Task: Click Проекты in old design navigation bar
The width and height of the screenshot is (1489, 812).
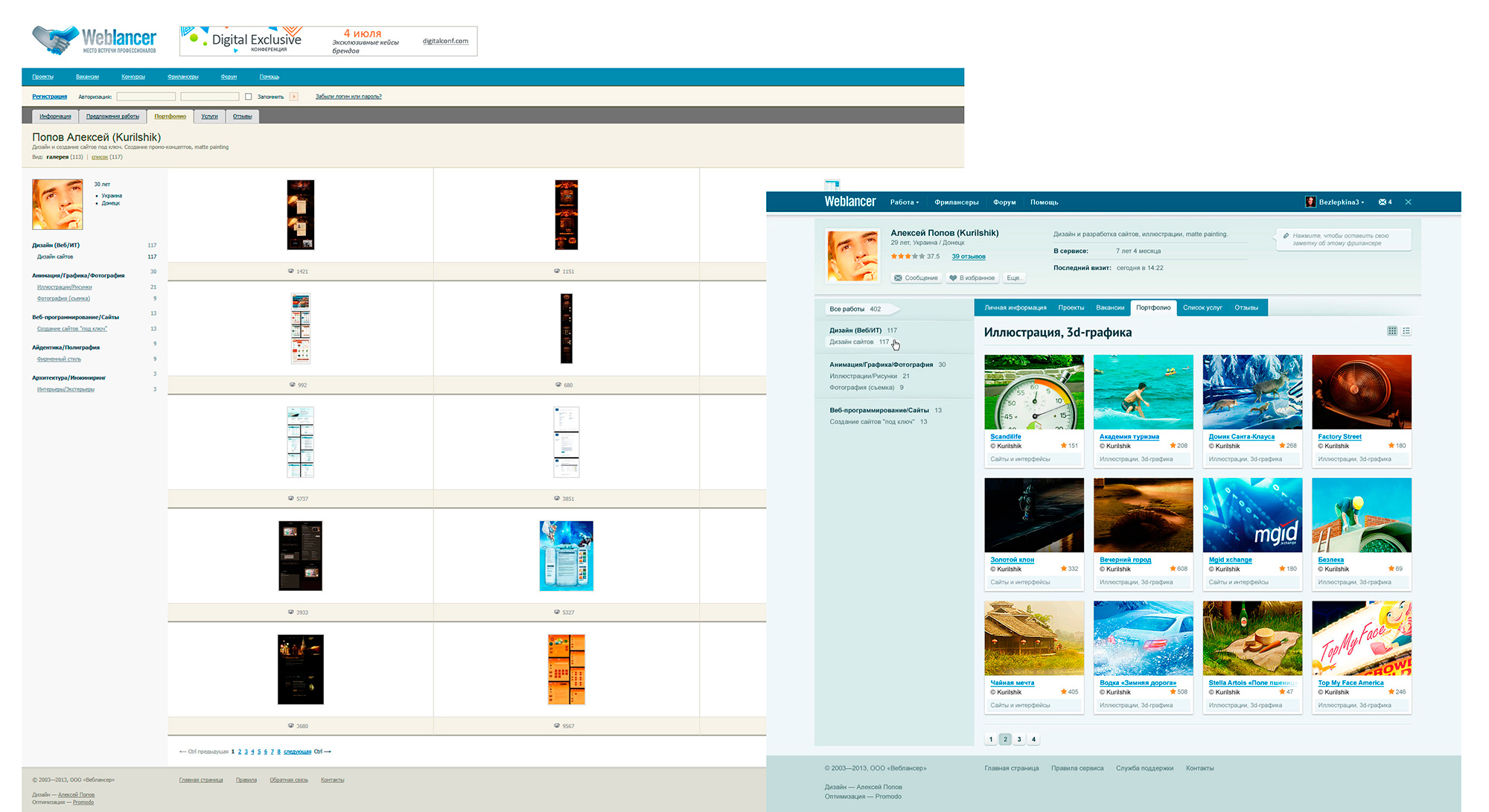Action: tap(43, 77)
